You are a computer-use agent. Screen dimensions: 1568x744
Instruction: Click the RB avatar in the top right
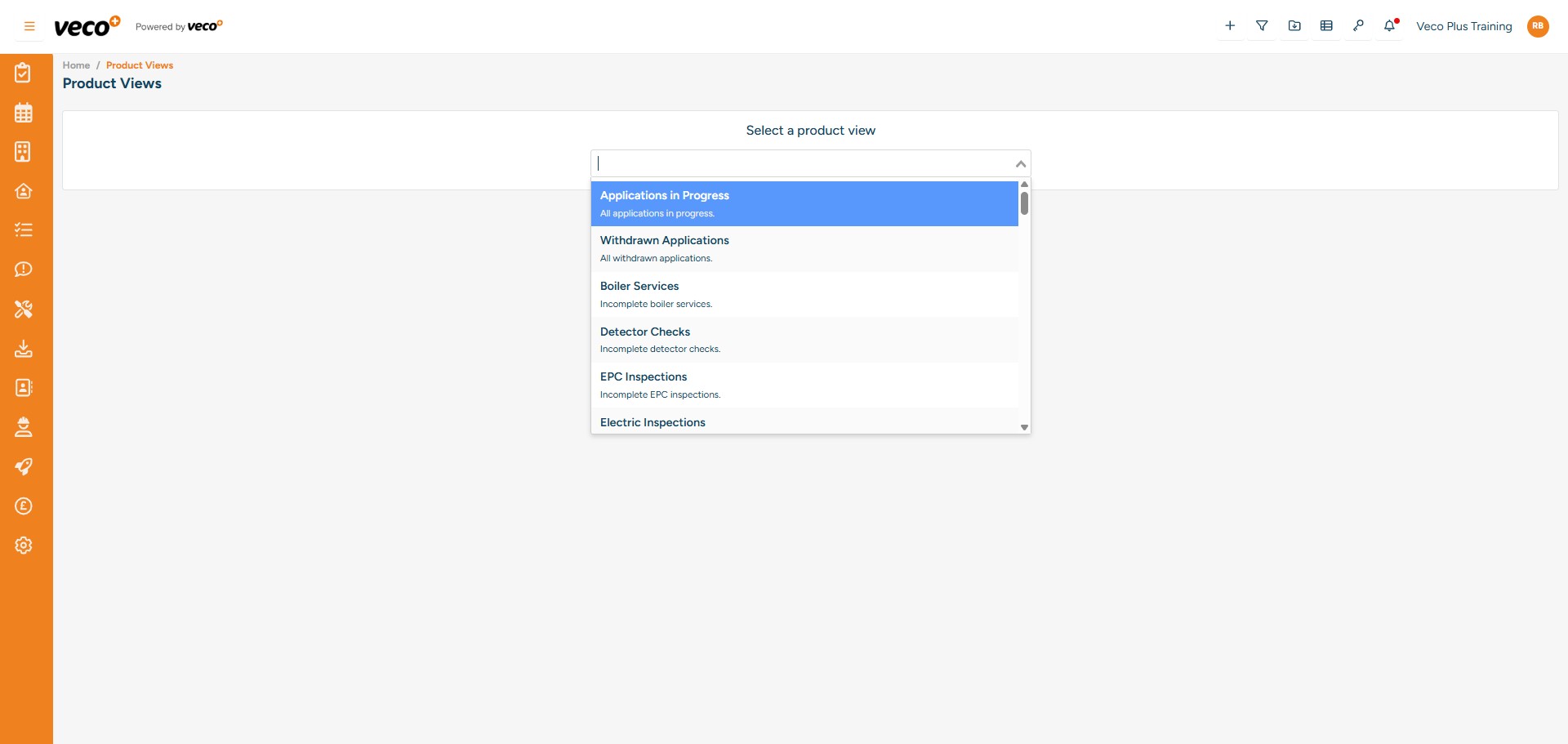point(1539,26)
